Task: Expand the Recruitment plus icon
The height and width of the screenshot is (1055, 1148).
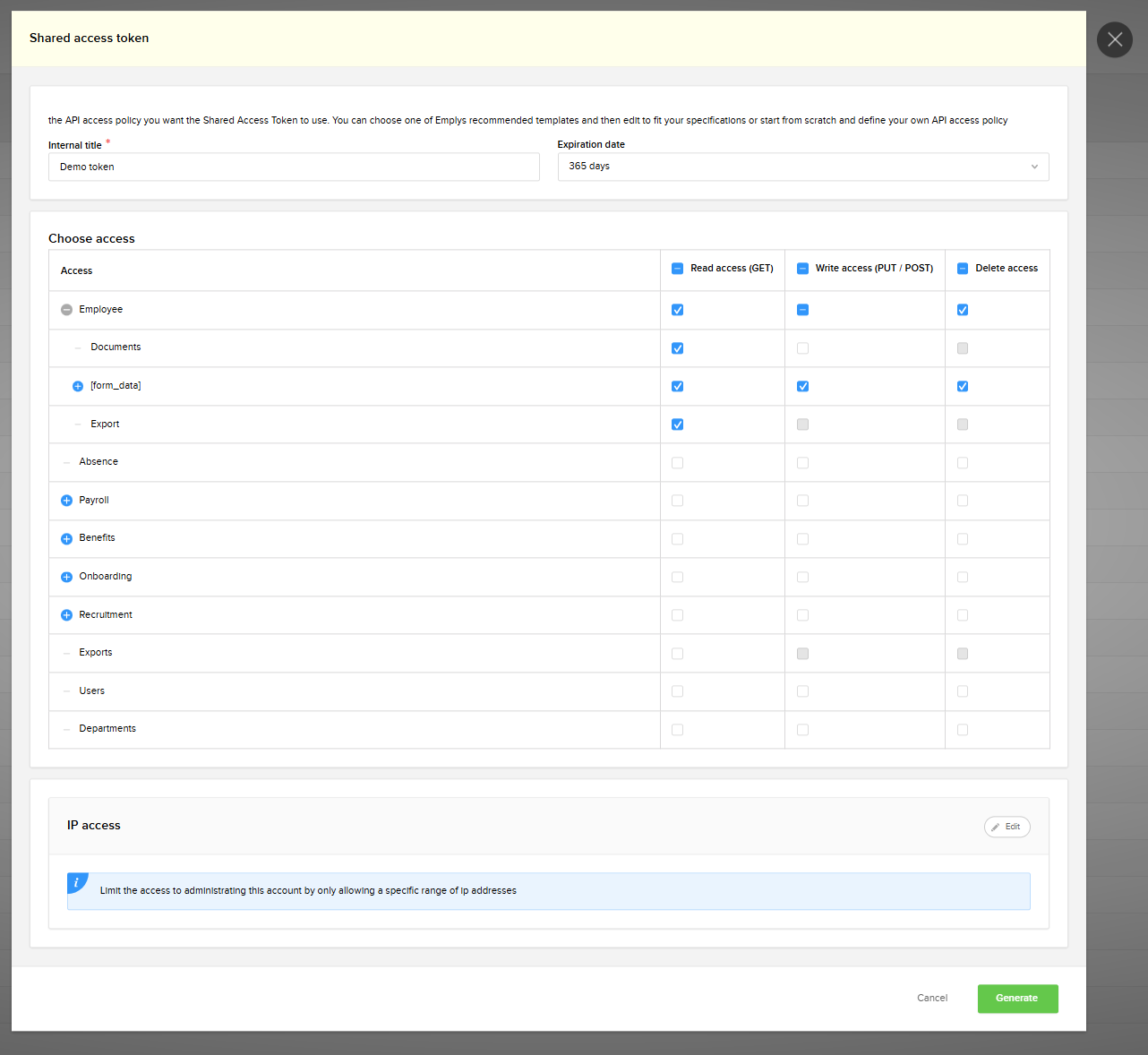Action: coord(66,615)
